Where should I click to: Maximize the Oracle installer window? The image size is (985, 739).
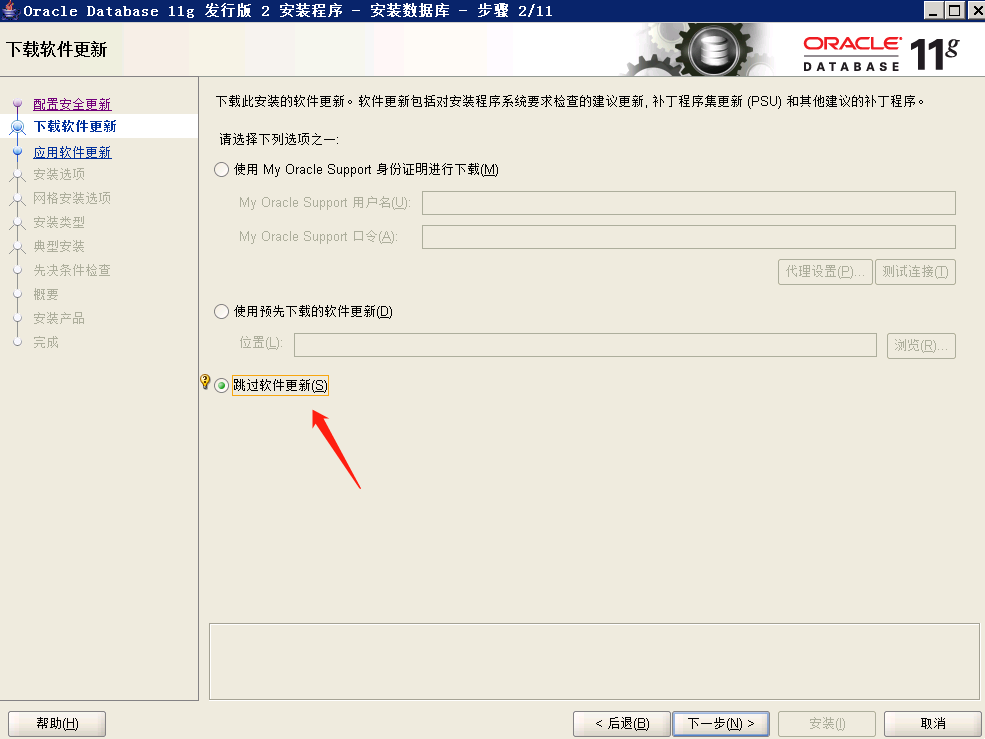click(x=954, y=11)
